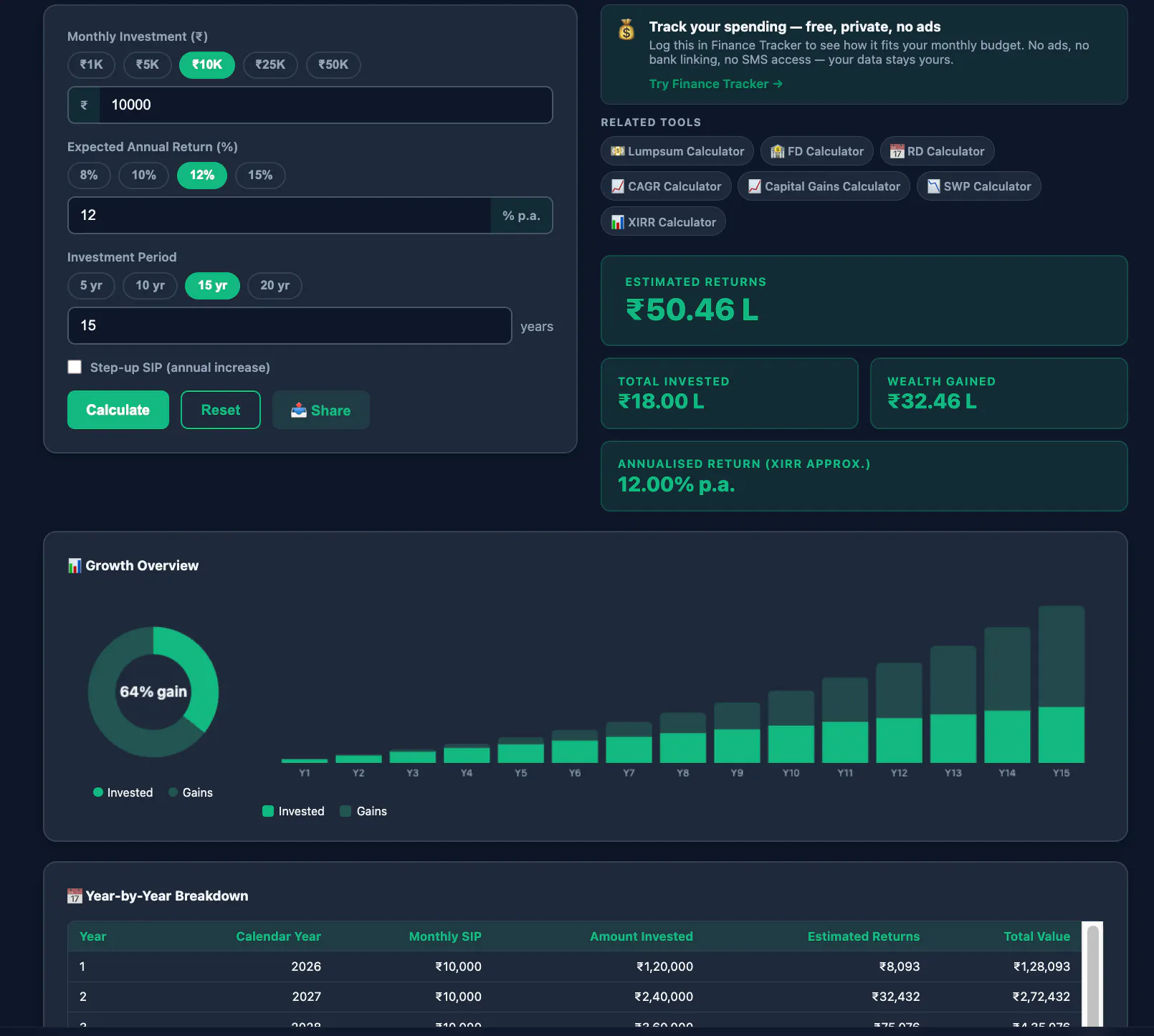Click the Estimated Returns column header
This screenshot has width=1154, height=1036.
(864, 936)
